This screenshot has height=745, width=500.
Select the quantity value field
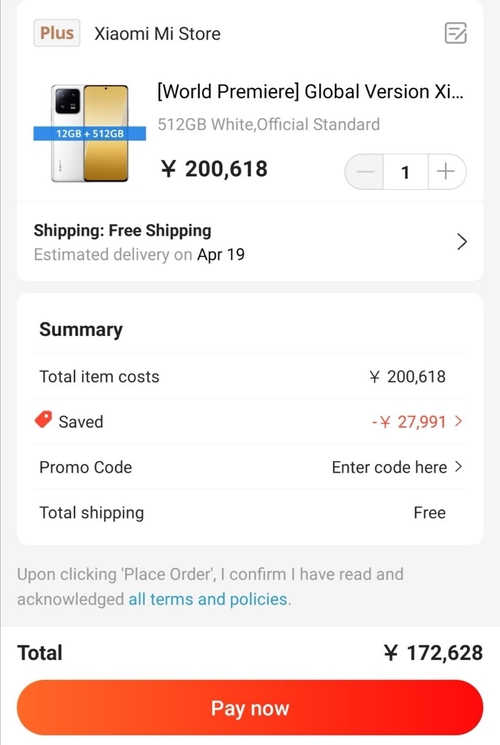(x=405, y=172)
